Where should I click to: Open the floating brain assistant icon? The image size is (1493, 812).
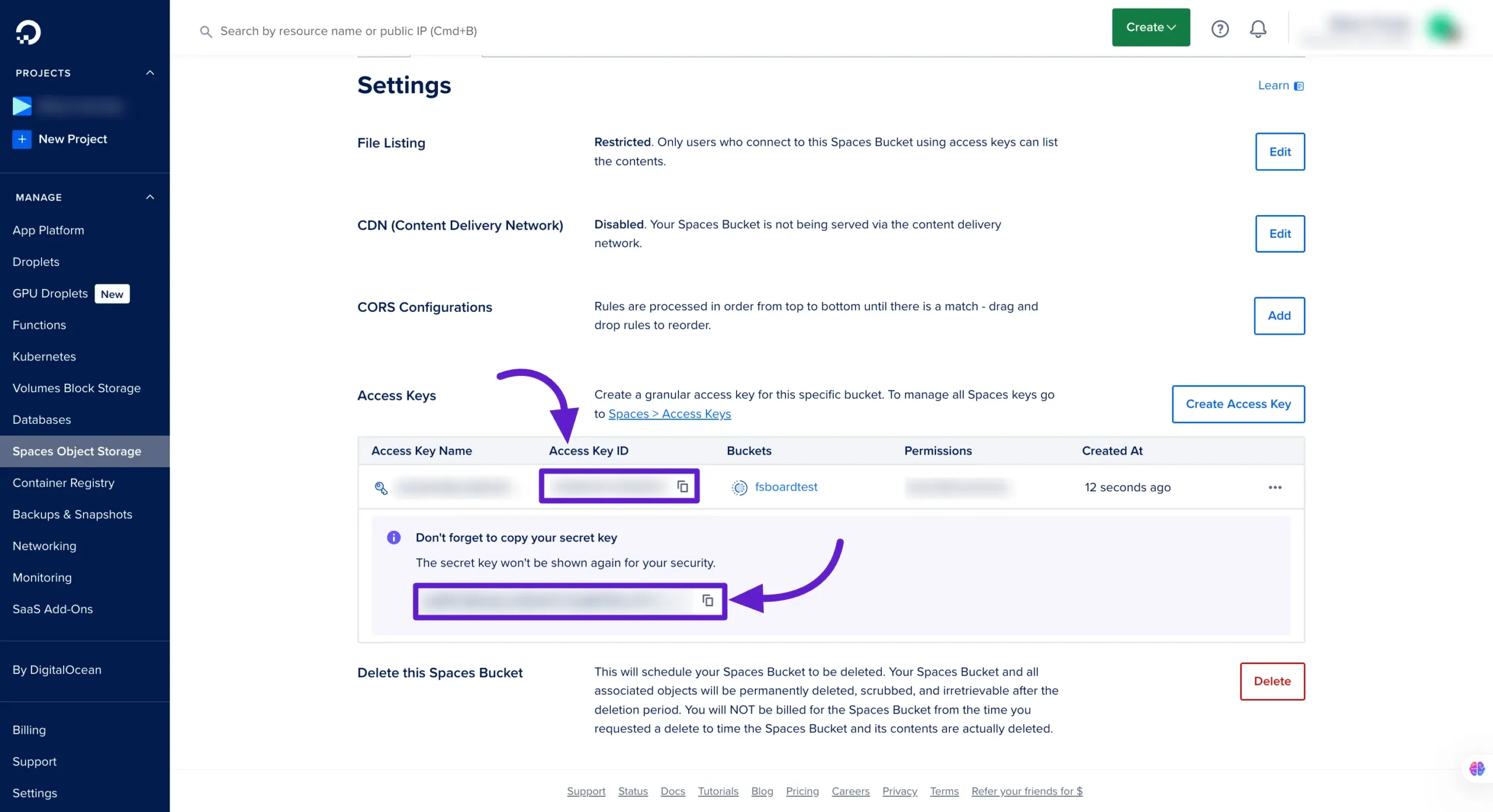(x=1477, y=769)
